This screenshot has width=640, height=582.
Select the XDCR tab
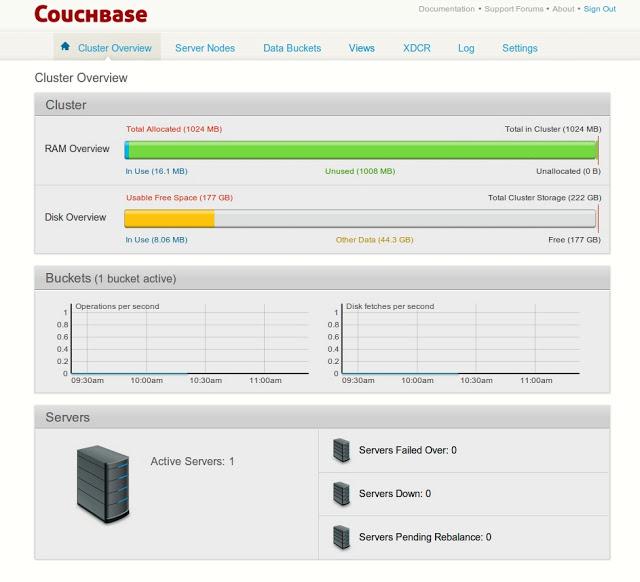coord(417,48)
